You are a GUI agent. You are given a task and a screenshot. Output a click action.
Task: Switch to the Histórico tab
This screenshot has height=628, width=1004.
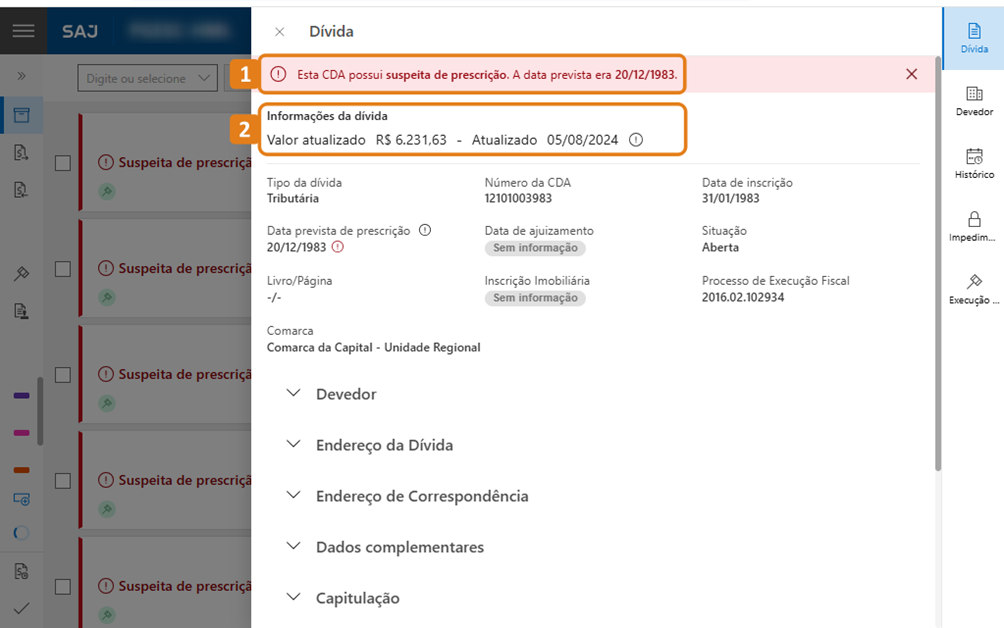[974, 164]
